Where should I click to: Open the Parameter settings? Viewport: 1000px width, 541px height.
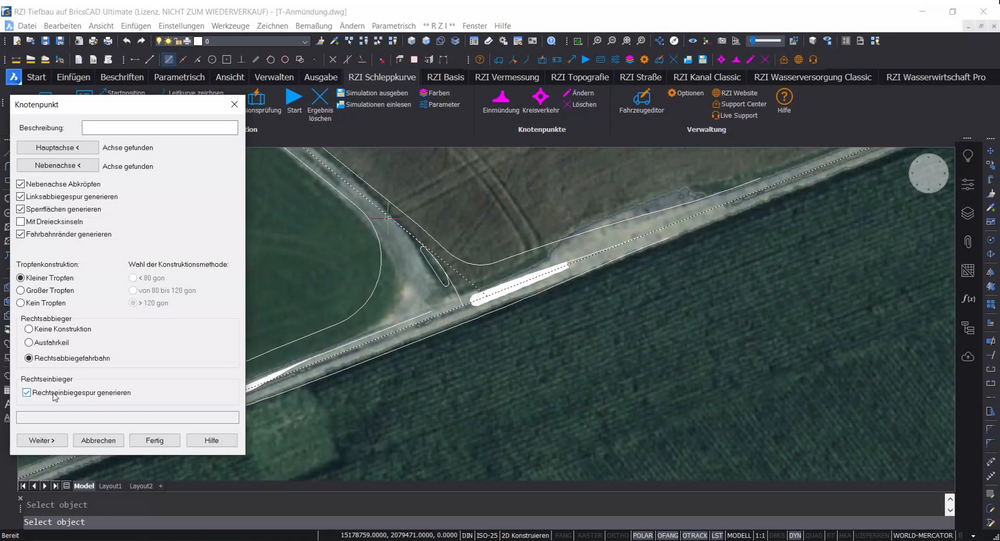(x=439, y=105)
